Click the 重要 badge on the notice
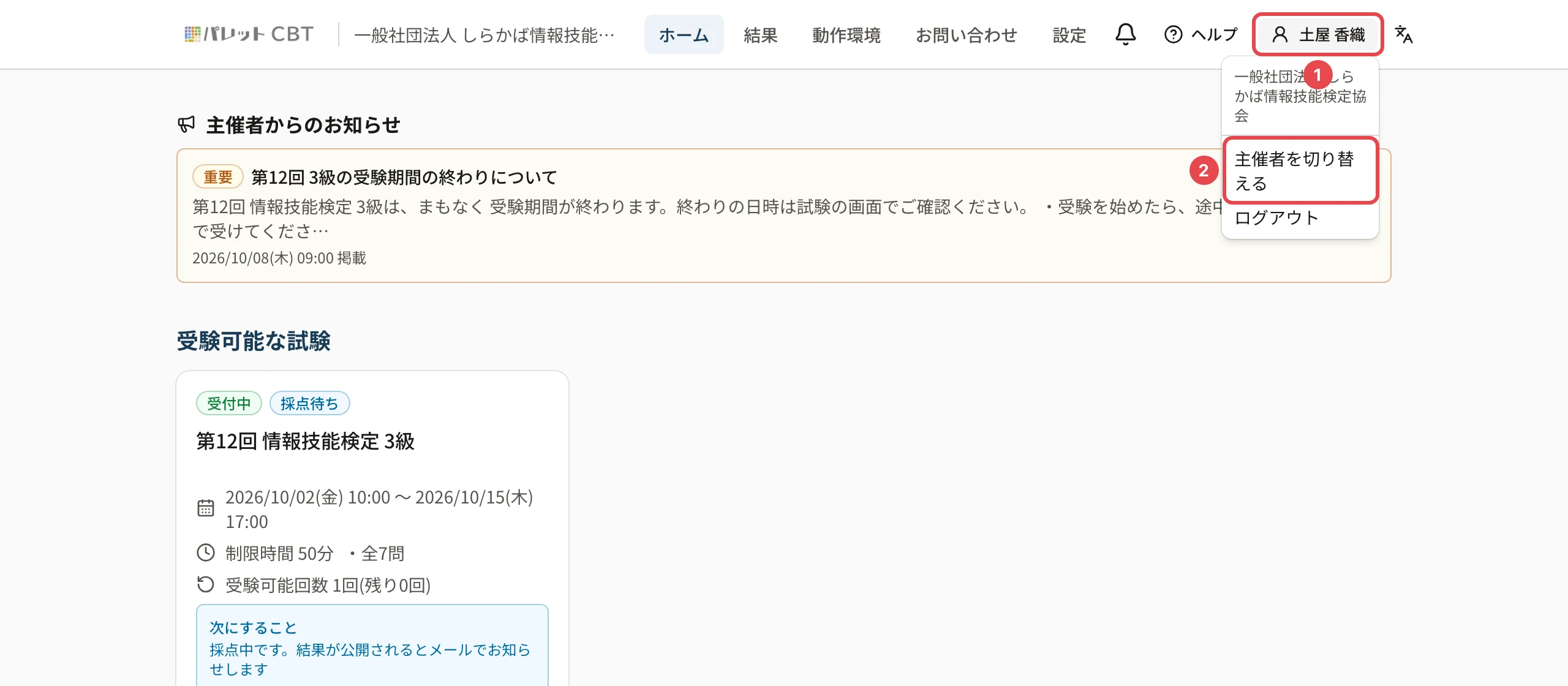The height and width of the screenshot is (686, 1568). (218, 177)
